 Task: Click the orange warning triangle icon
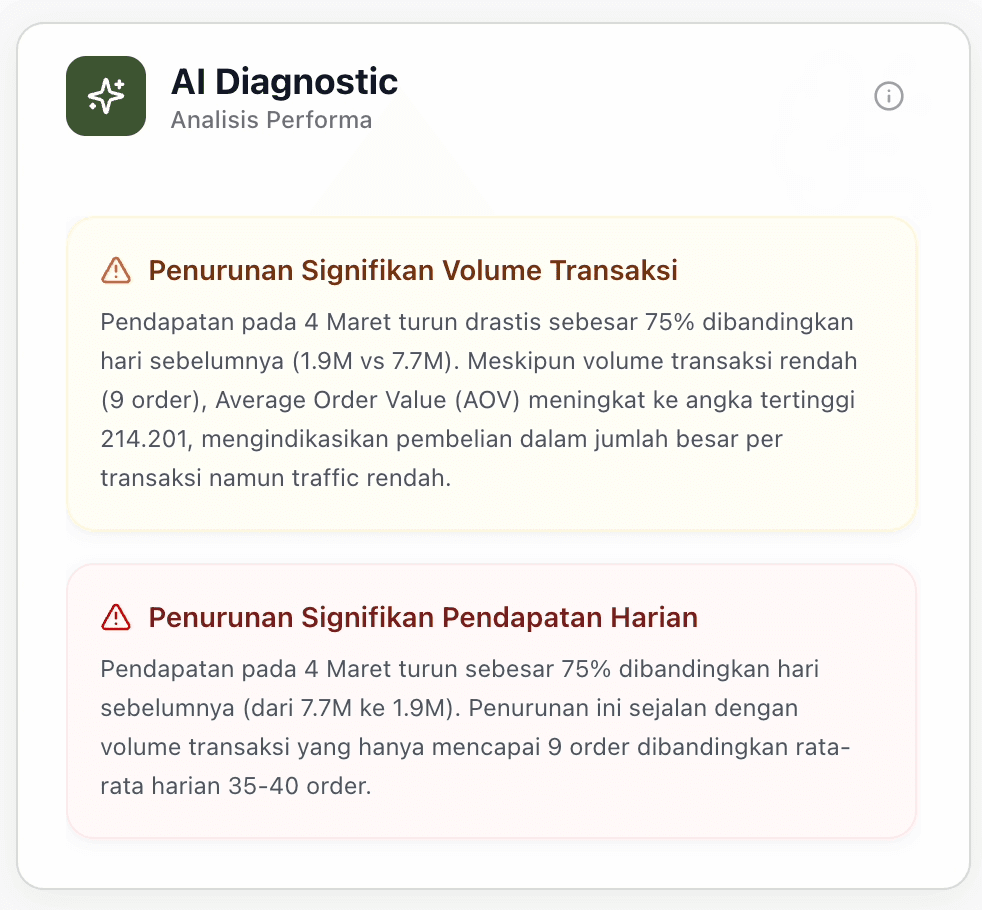[116, 270]
